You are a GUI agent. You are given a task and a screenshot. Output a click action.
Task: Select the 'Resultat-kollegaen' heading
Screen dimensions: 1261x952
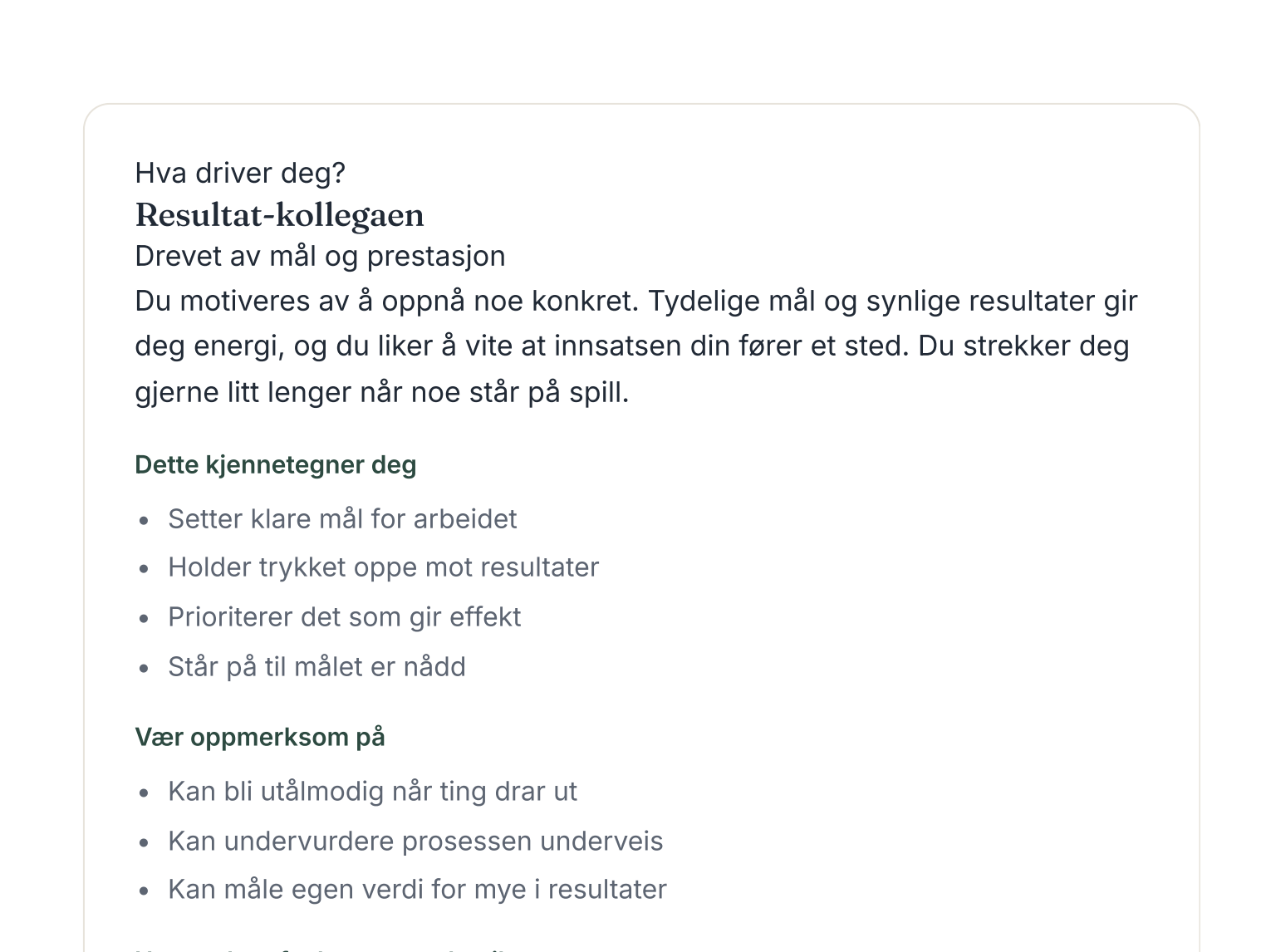pos(279,215)
